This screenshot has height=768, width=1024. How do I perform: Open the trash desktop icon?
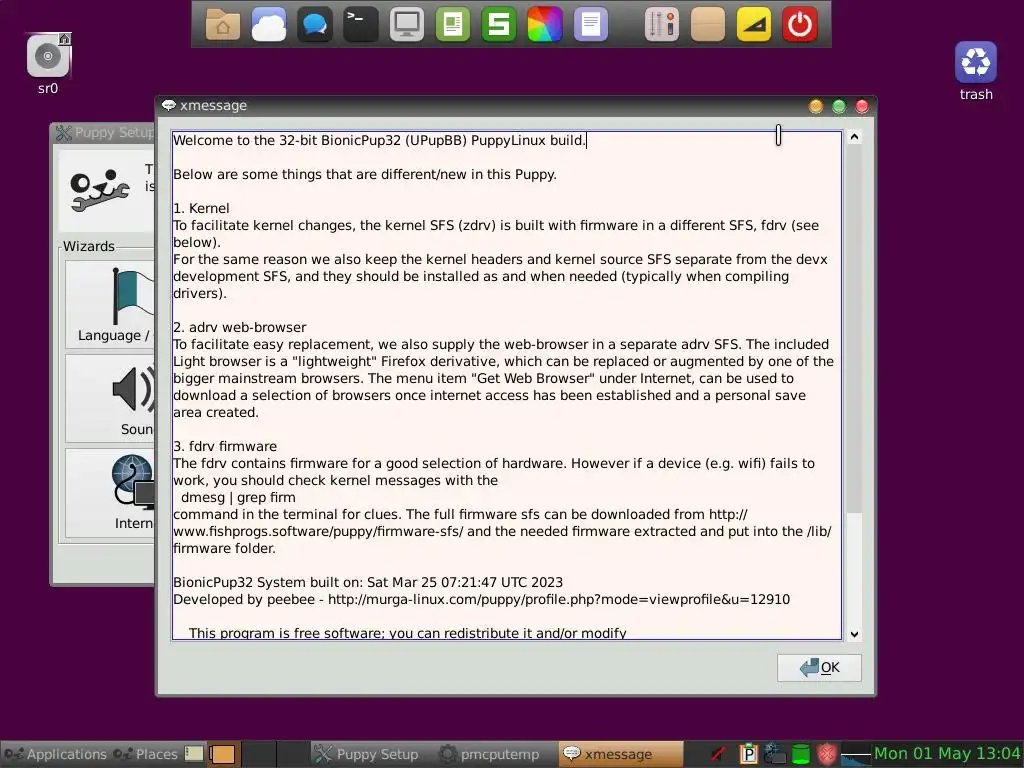pos(976,71)
